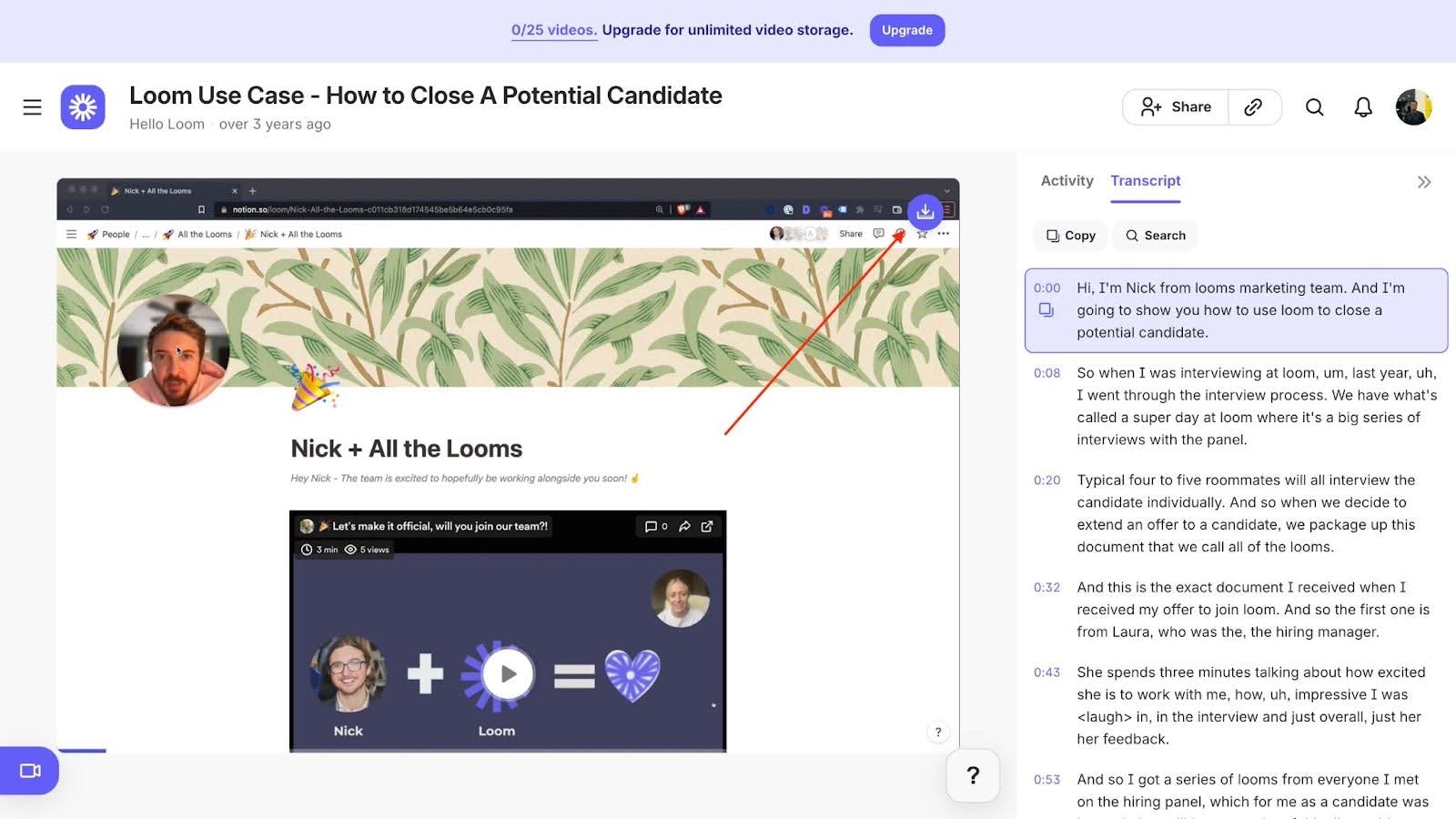
Task: Jump to the 0:20 timestamp
Action: point(1047,480)
